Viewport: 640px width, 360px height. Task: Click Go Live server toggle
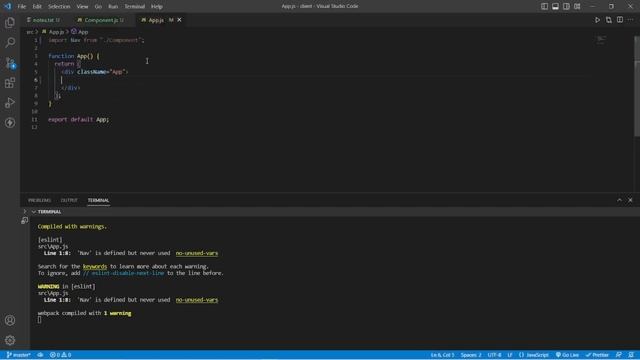[x=567, y=355]
